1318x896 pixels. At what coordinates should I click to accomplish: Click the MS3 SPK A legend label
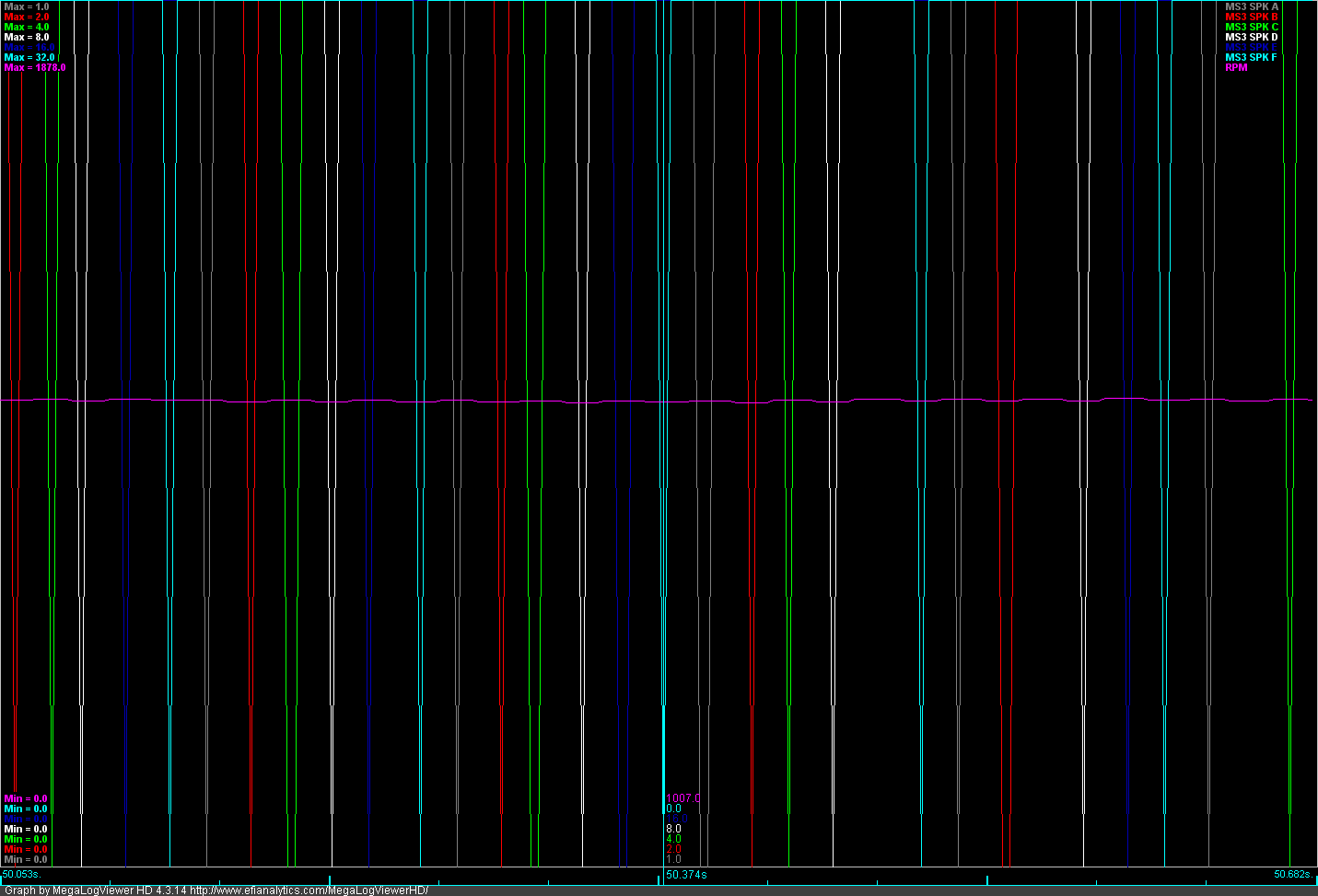(1251, 6)
